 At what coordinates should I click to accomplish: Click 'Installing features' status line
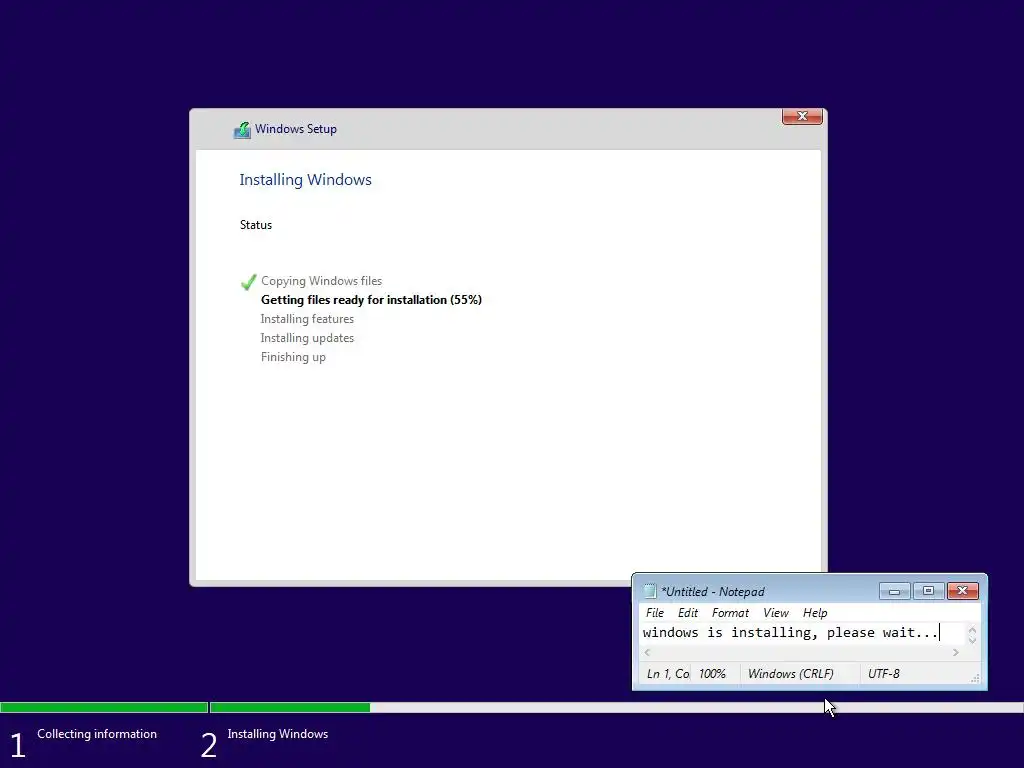pos(307,319)
